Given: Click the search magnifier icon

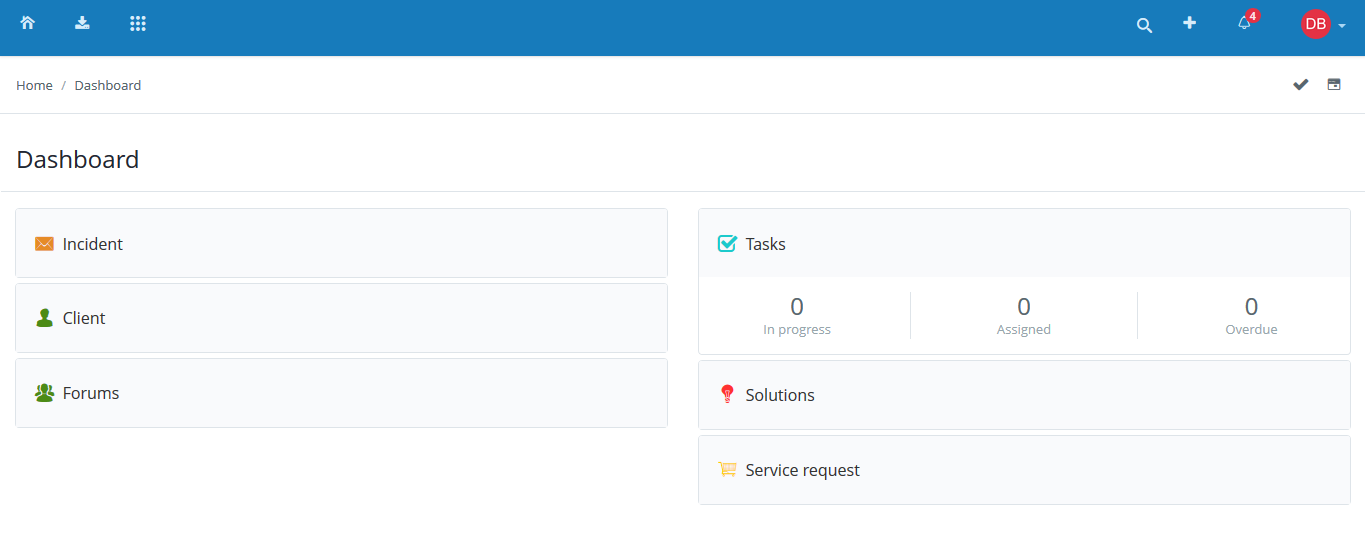Looking at the screenshot, I should (1144, 26).
